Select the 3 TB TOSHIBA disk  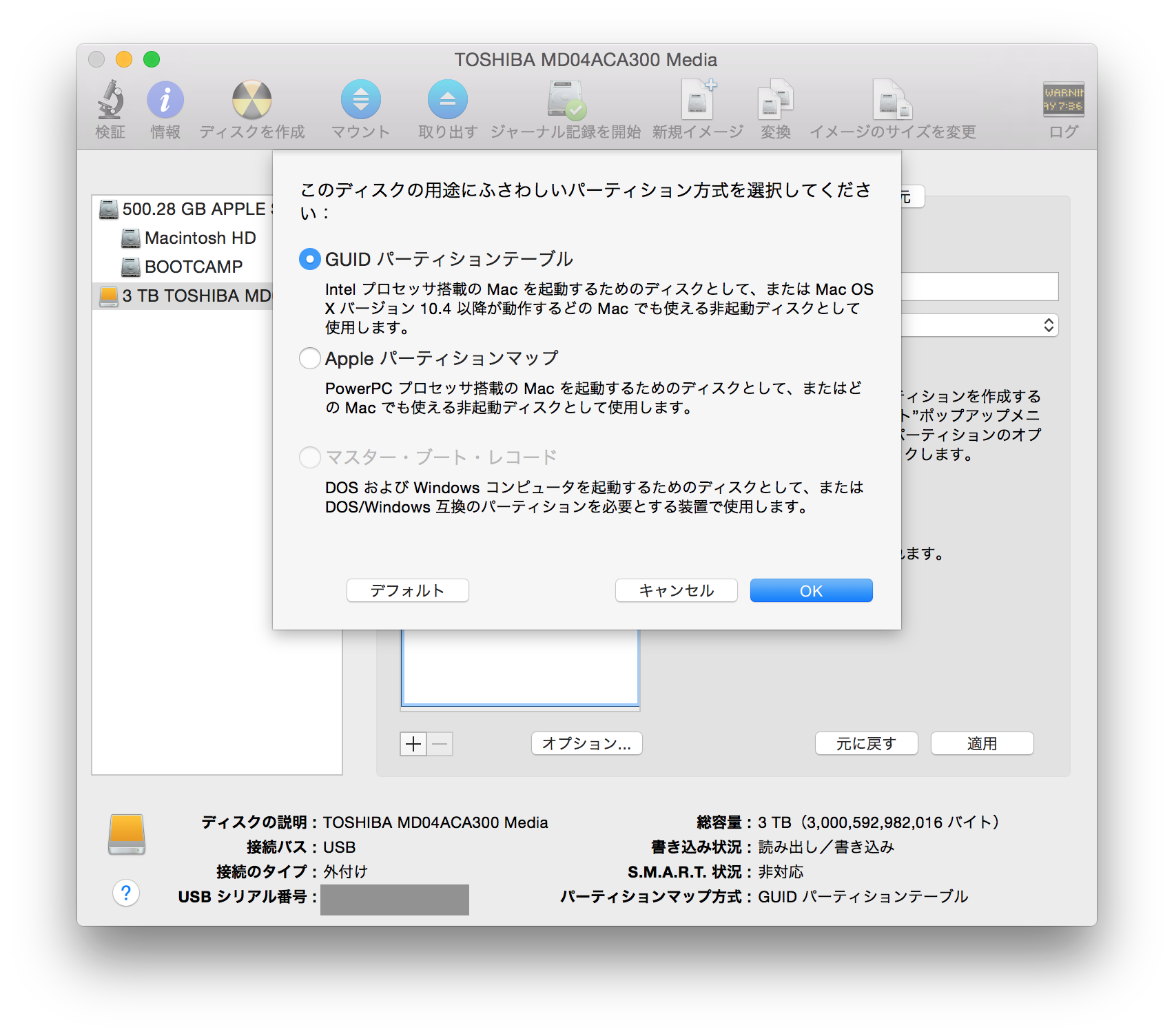[183, 296]
